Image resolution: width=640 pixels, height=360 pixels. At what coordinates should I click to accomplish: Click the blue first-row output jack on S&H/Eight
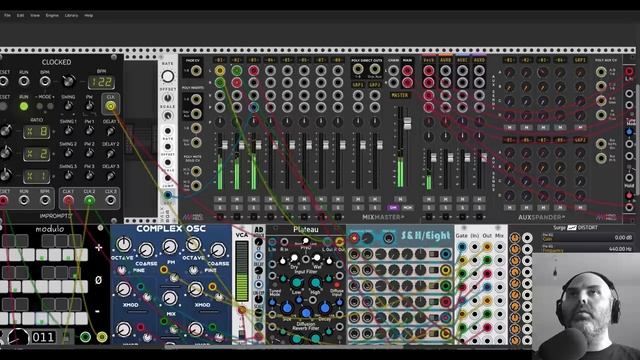click(x=446, y=254)
